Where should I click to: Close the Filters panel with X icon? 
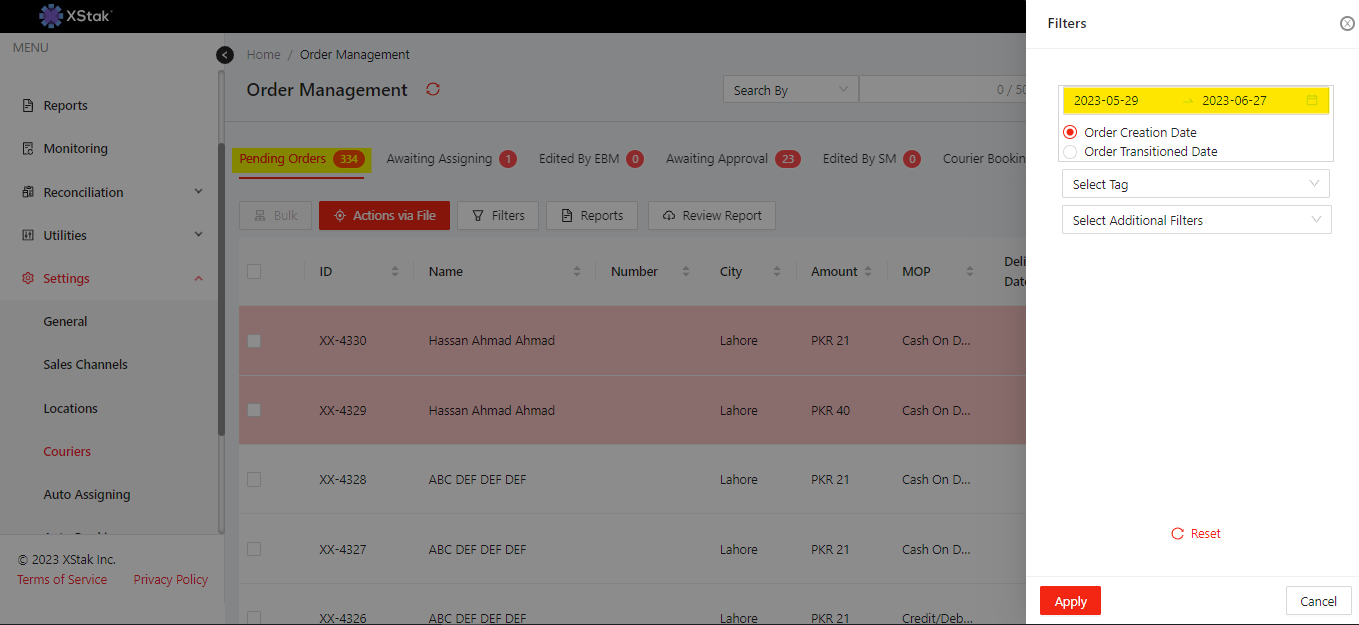1347,24
